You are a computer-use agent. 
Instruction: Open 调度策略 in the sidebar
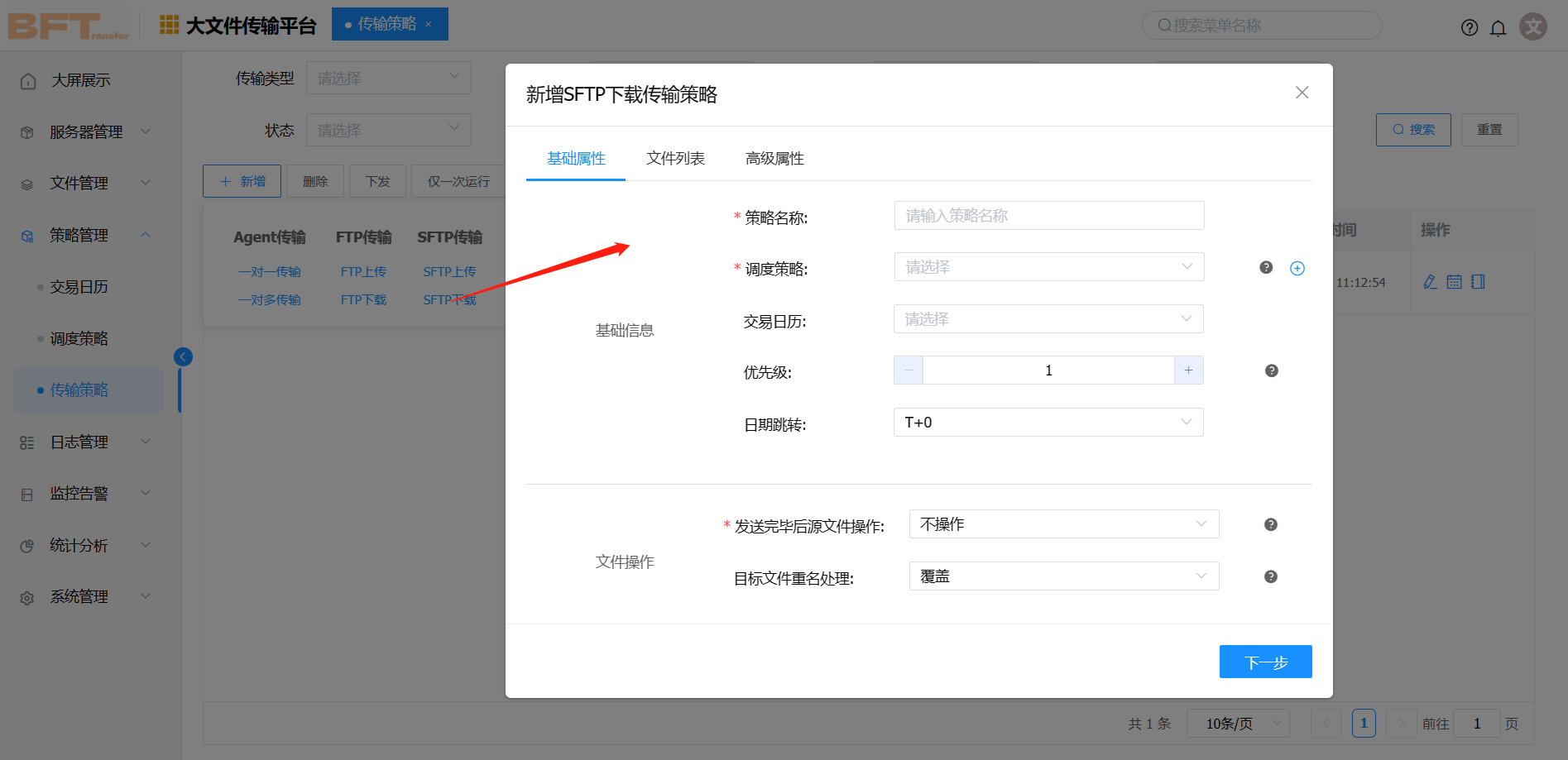[x=79, y=338]
